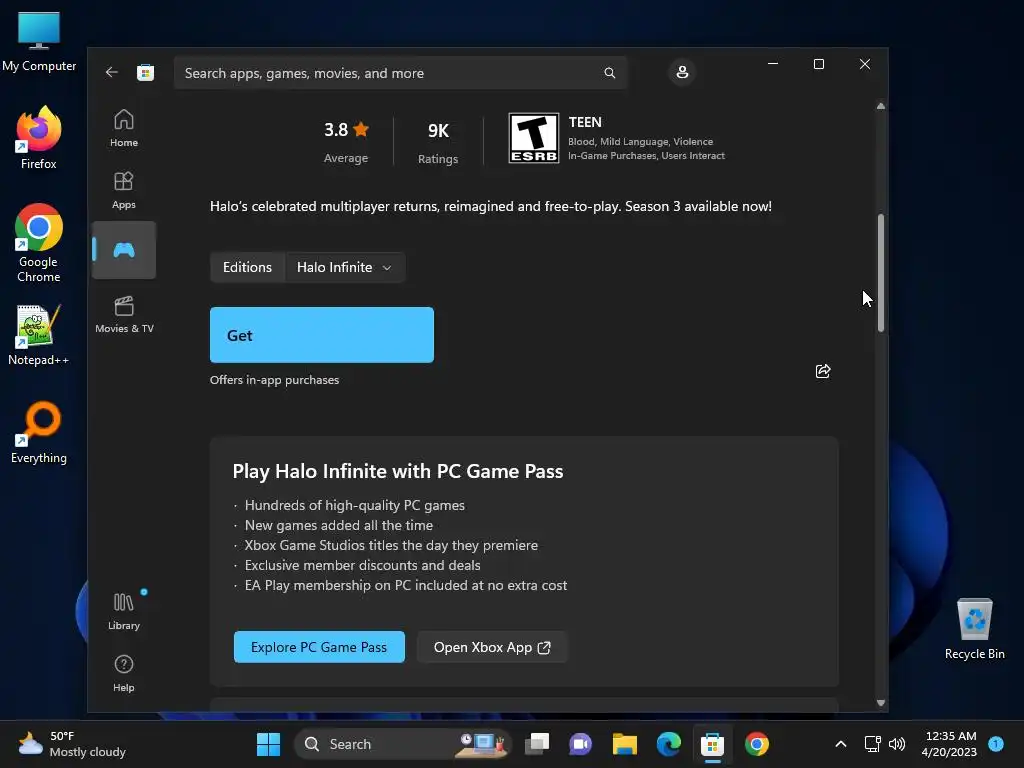Viewport: 1024px width, 768px height.
Task: Click the scroll up arrow
Action: point(880,106)
